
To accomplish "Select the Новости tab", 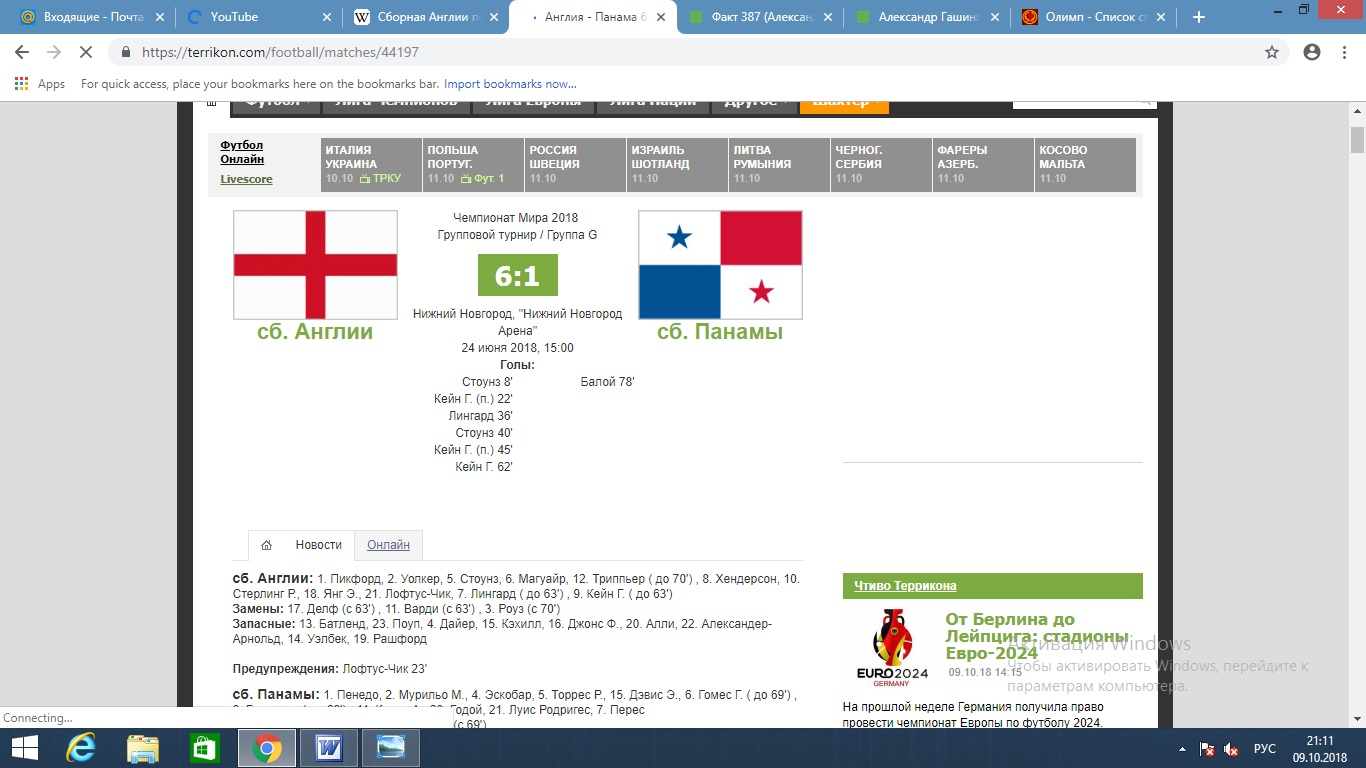I will pos(319,545).
